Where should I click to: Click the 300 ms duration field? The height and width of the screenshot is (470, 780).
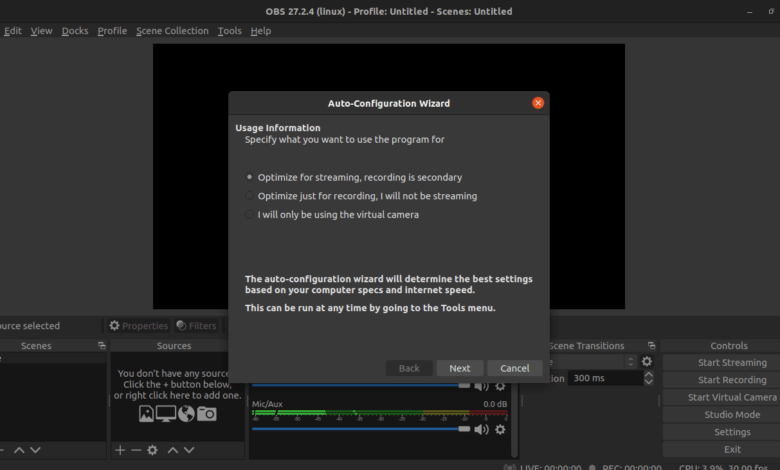click(605, 378)
